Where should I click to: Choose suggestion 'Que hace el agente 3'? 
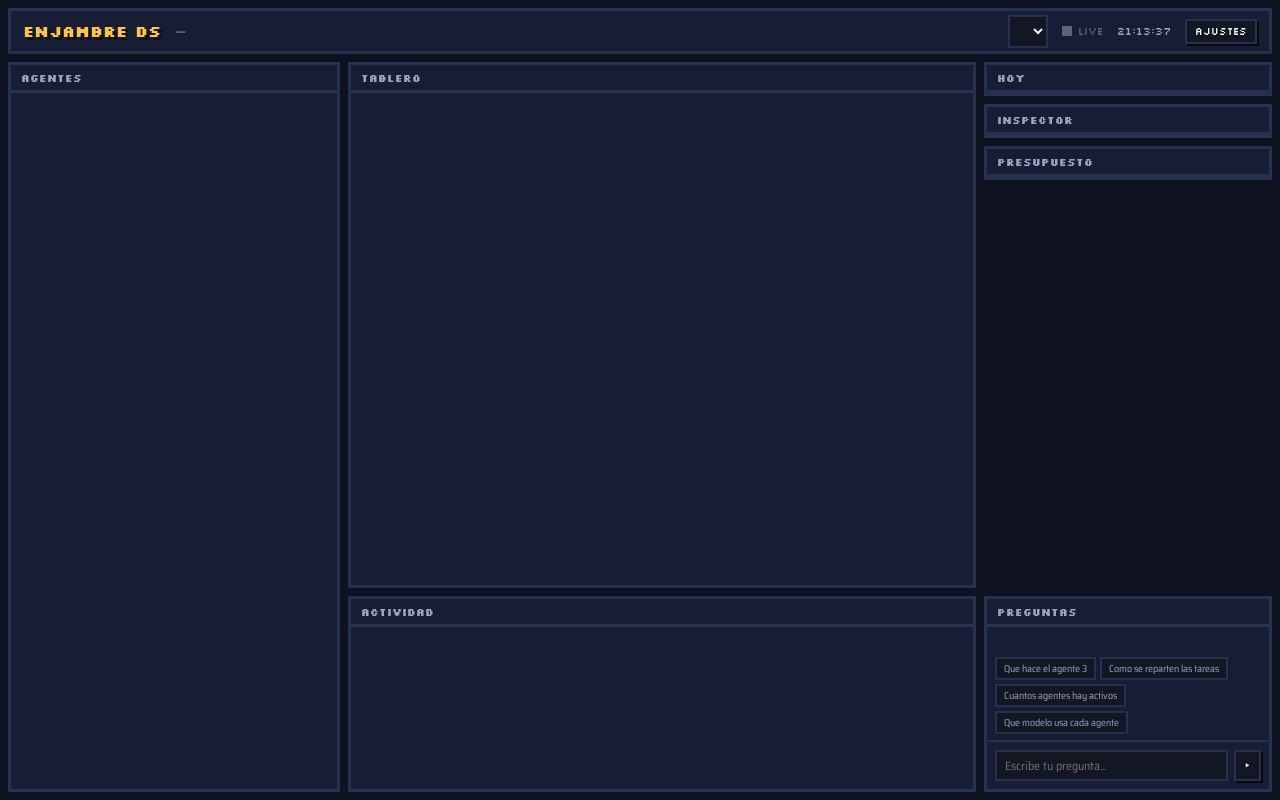[x=1045, y=669]
